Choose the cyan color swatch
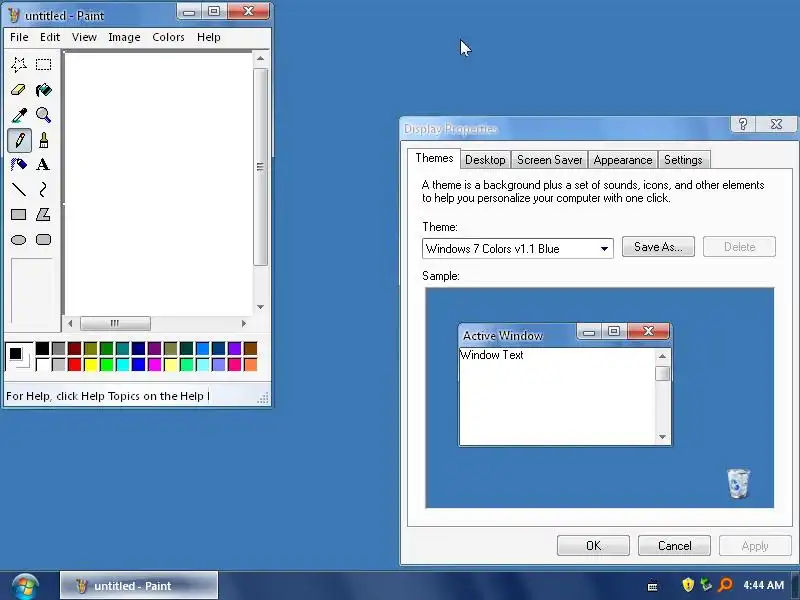This screenshot has height=600, width=800. click(122, 364)
